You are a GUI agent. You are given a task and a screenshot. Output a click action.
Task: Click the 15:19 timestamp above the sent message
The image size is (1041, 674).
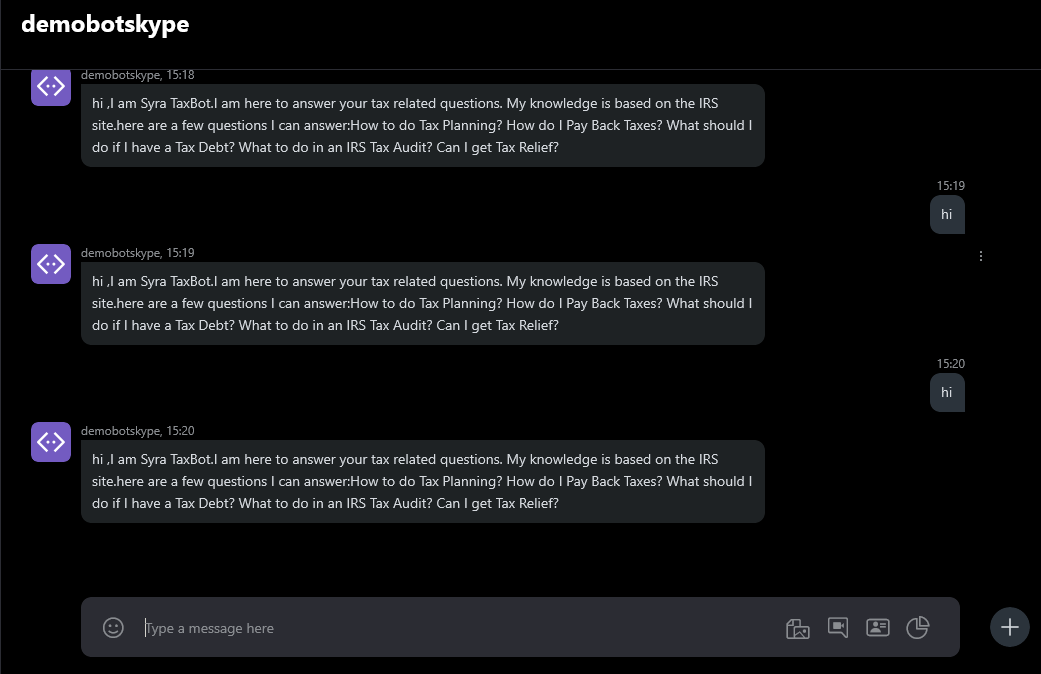pyautogui.click(x=950, y=186)
